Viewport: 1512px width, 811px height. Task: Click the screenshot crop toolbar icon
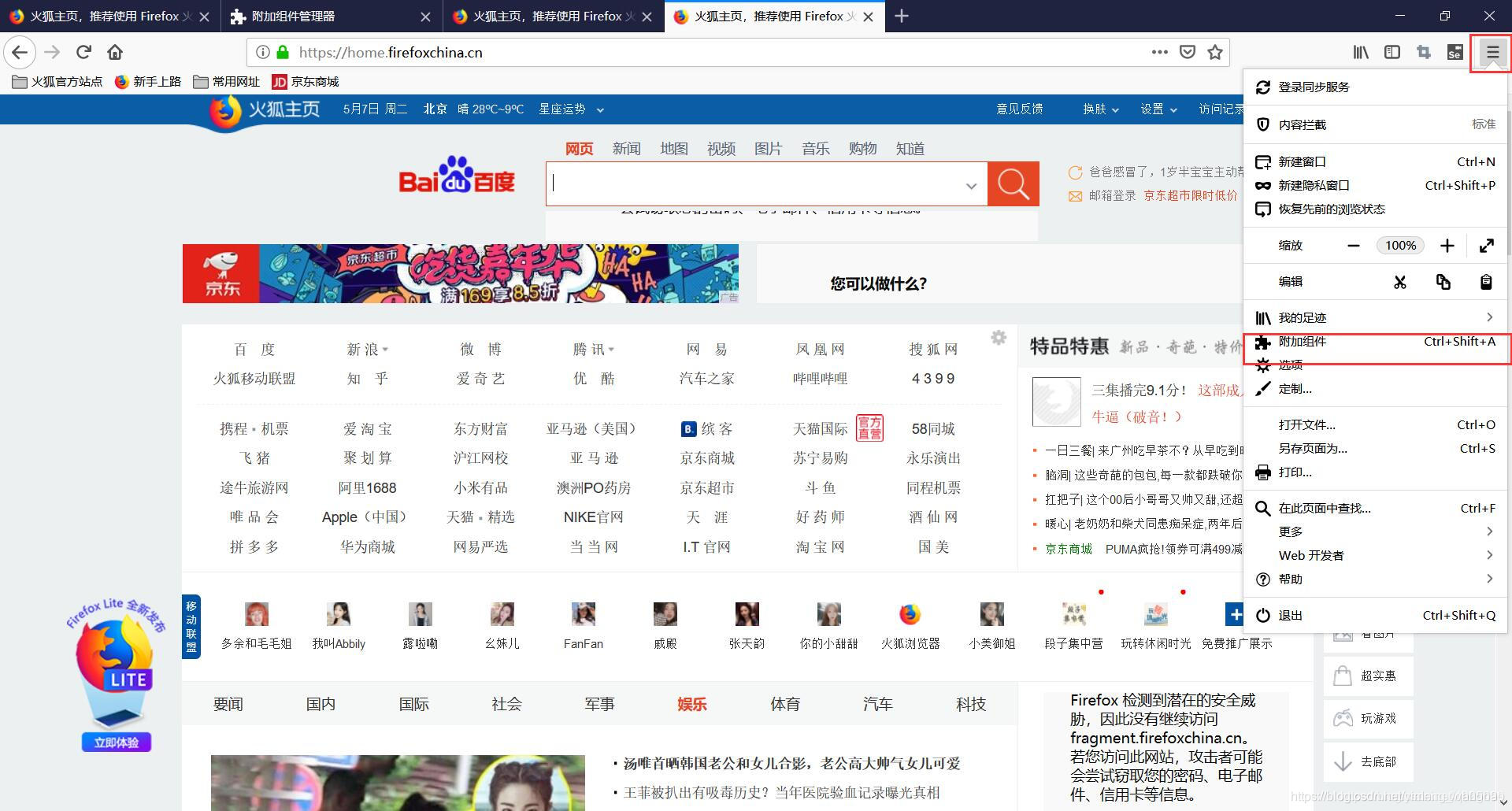pyautogui.click(x=1424, y=52)
